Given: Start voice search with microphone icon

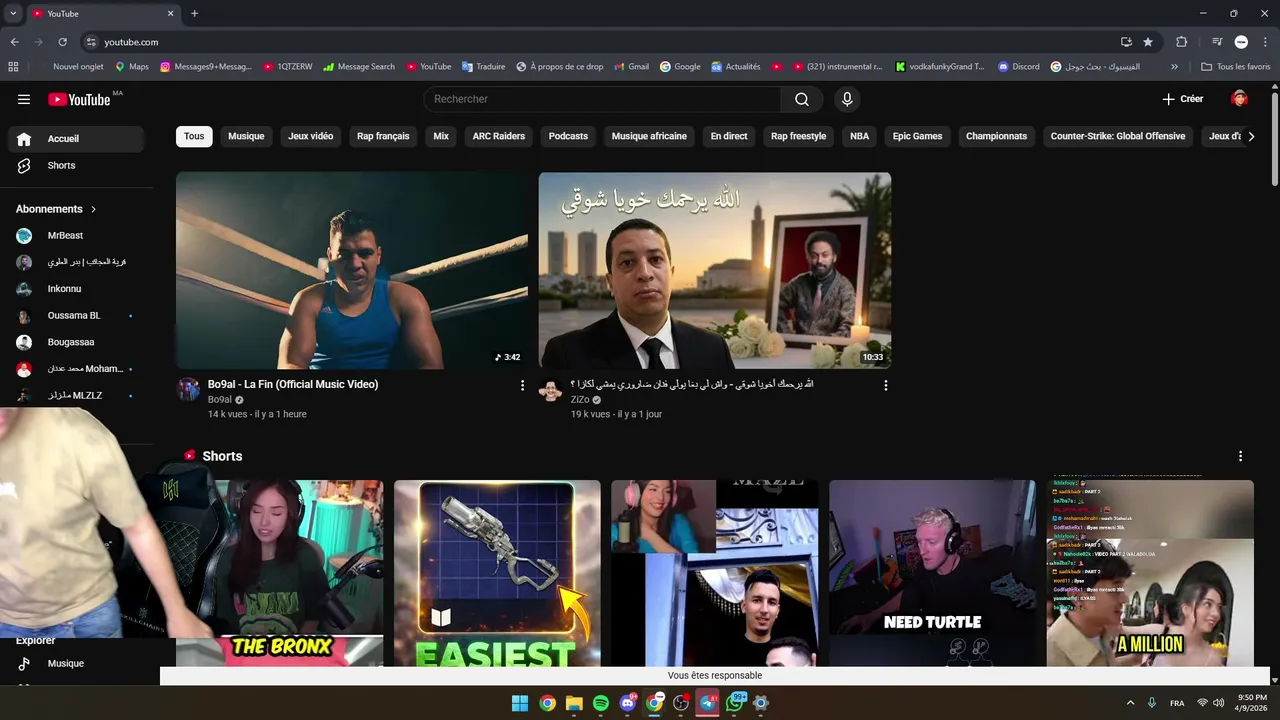Looking at the screenshot, I should [847, 99].
